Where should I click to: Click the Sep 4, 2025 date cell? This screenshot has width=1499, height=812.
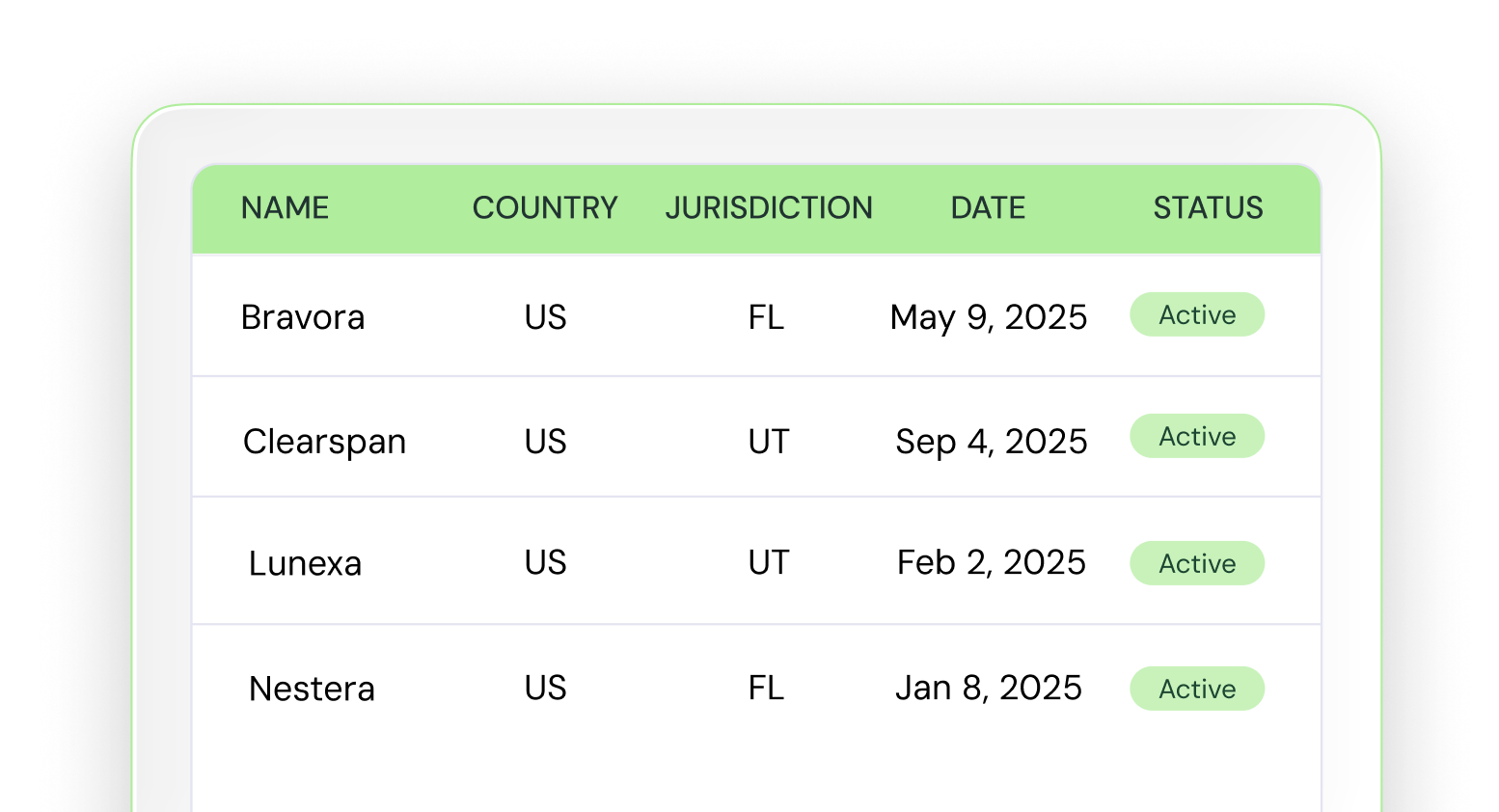point(991,442)
